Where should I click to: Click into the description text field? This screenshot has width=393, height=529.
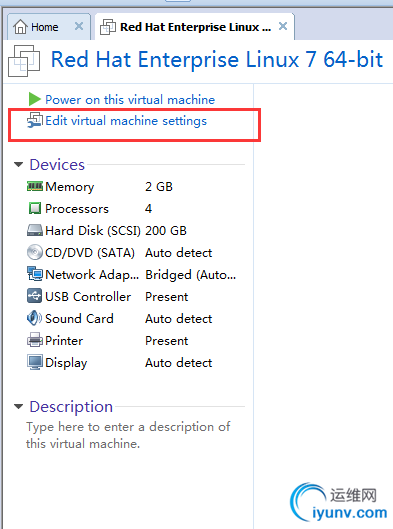pyautogui.click(x=128, y=435)
